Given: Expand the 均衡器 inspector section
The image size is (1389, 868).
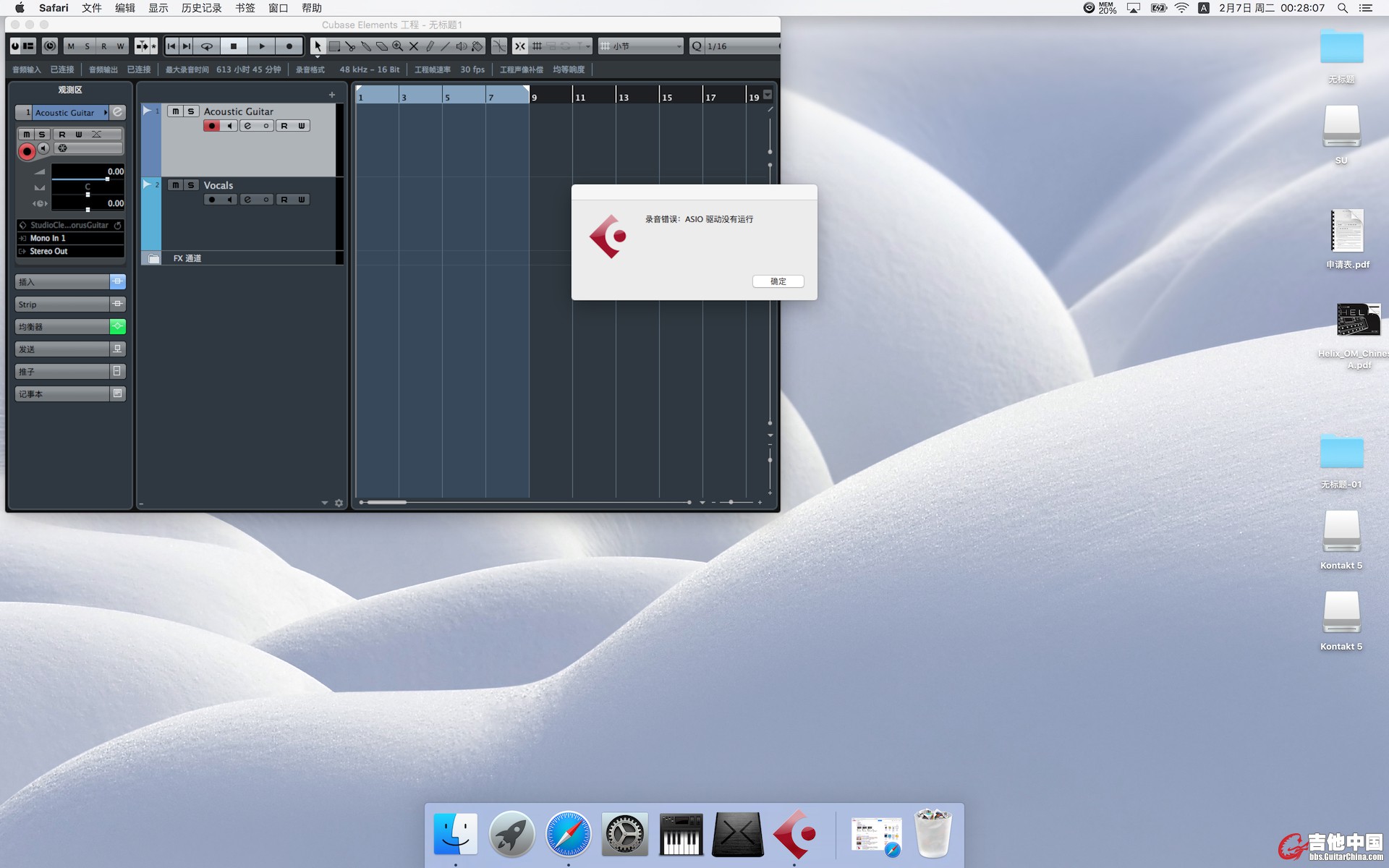Looking at the screenshot, I should (x=62, y=327).
